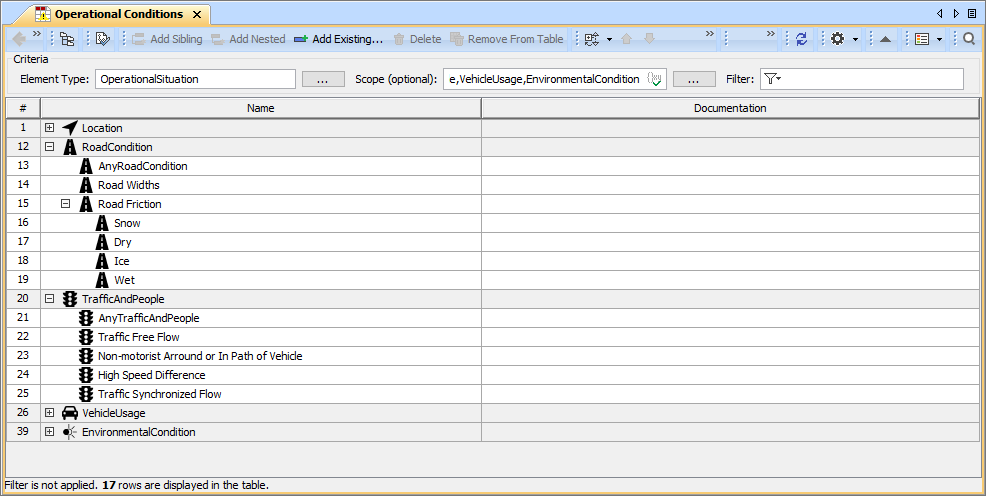Click the move down arrow icon
Screen dimensions: 986x496
coord(650,39)
